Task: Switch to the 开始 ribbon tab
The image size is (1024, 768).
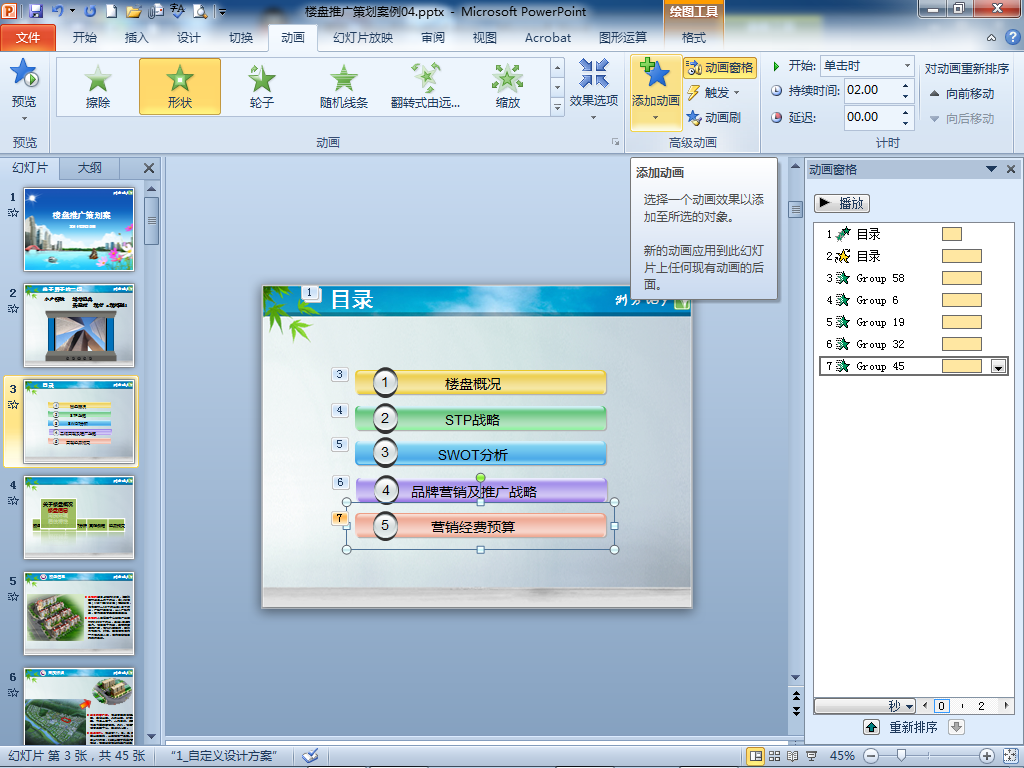Action: (85, 38)
